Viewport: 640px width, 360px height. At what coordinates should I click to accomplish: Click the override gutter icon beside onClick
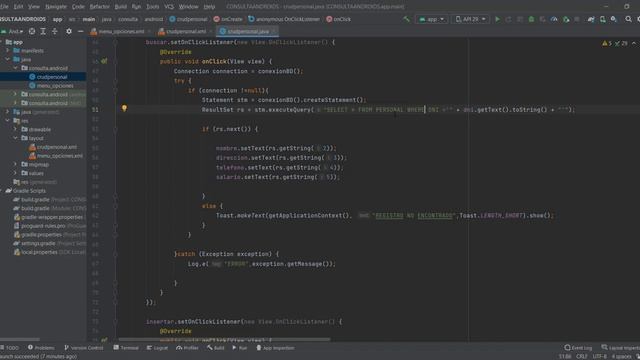click(x=104, y=61)
